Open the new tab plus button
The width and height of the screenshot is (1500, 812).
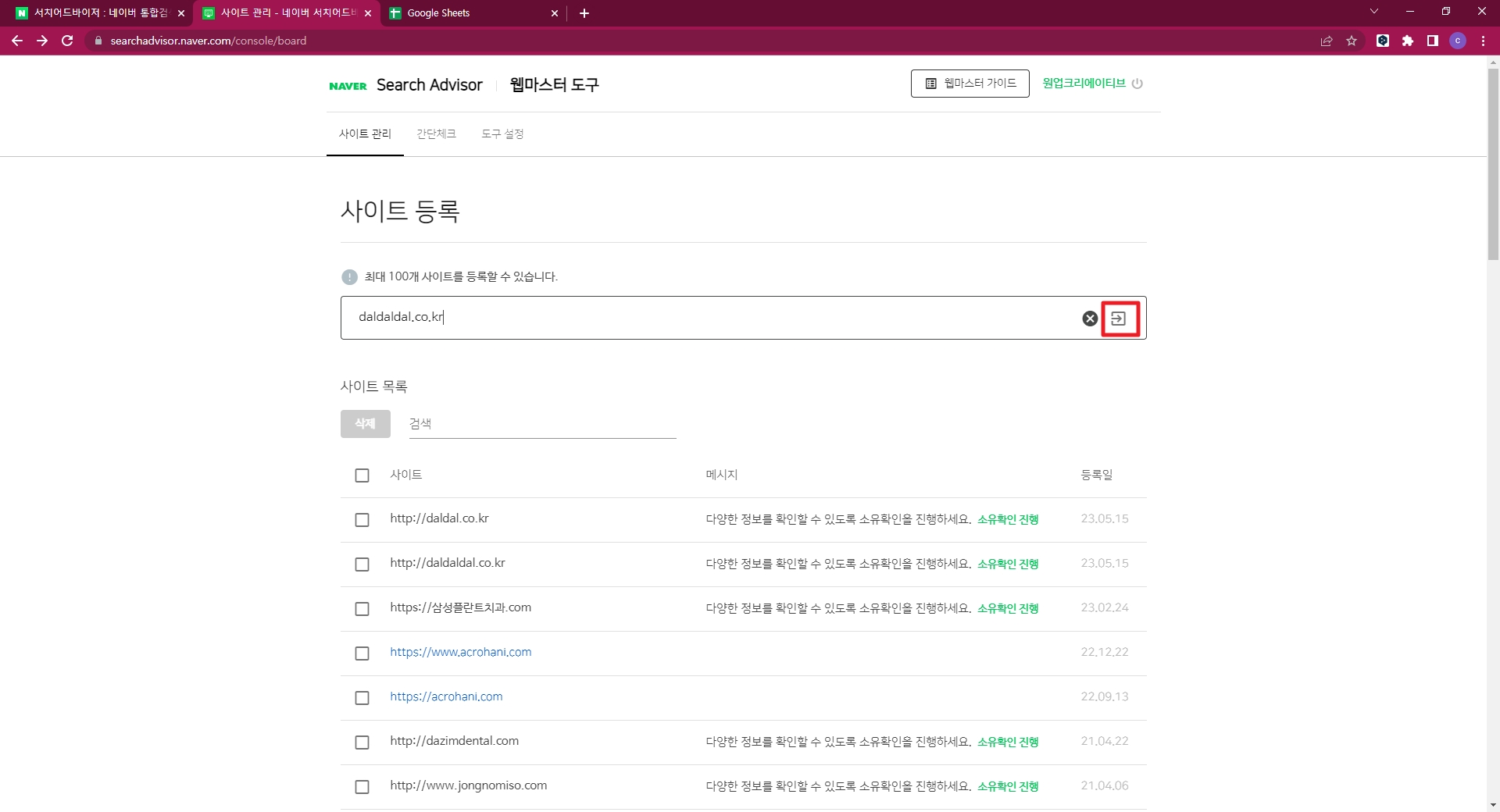584,13
